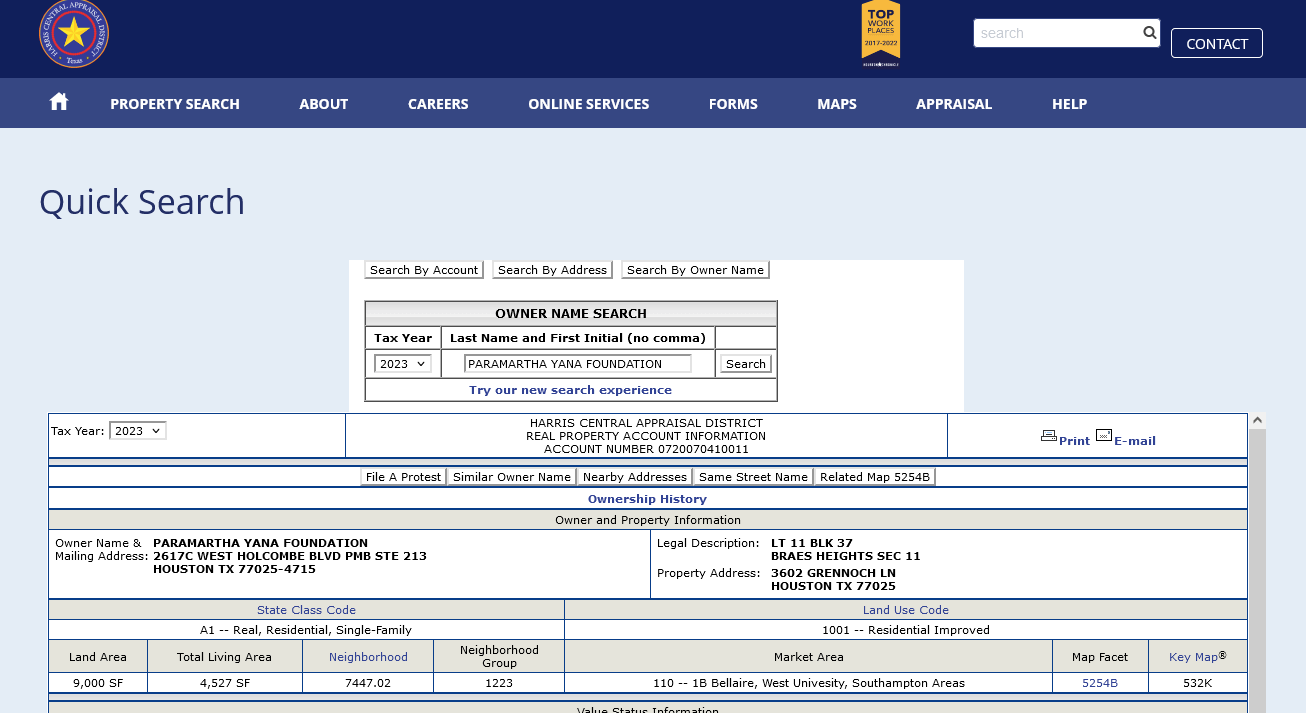This screenshot has width=1306, height=713.
Task: Click the site search input field
Action: [1057, 33]
